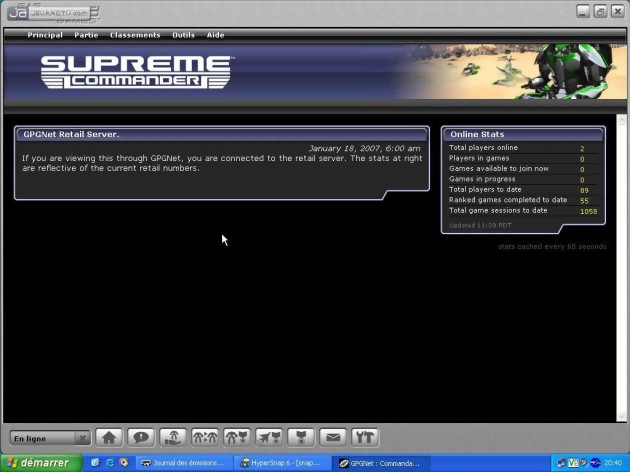Click the host game hand-and-robot icon
The height and width of the screenshot is (472, 630).
tap(173, 437)
